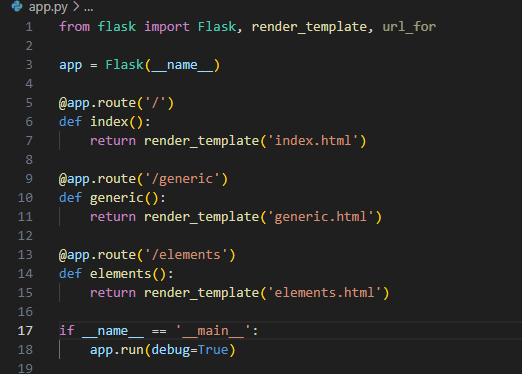Click the '/generic' route string
The image size is (522, 374).
tap(182, 179)
